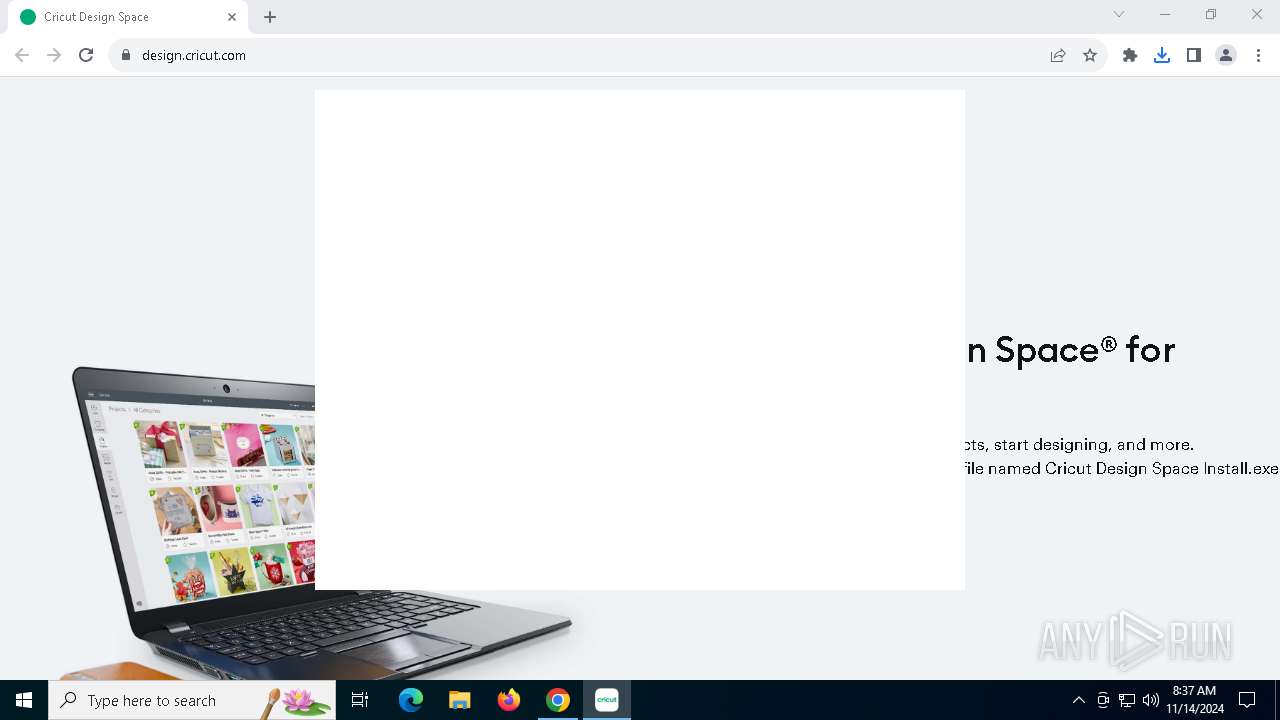Open Windows notification center
This screenshot has height=720, width=1280.
(1247, 700)
